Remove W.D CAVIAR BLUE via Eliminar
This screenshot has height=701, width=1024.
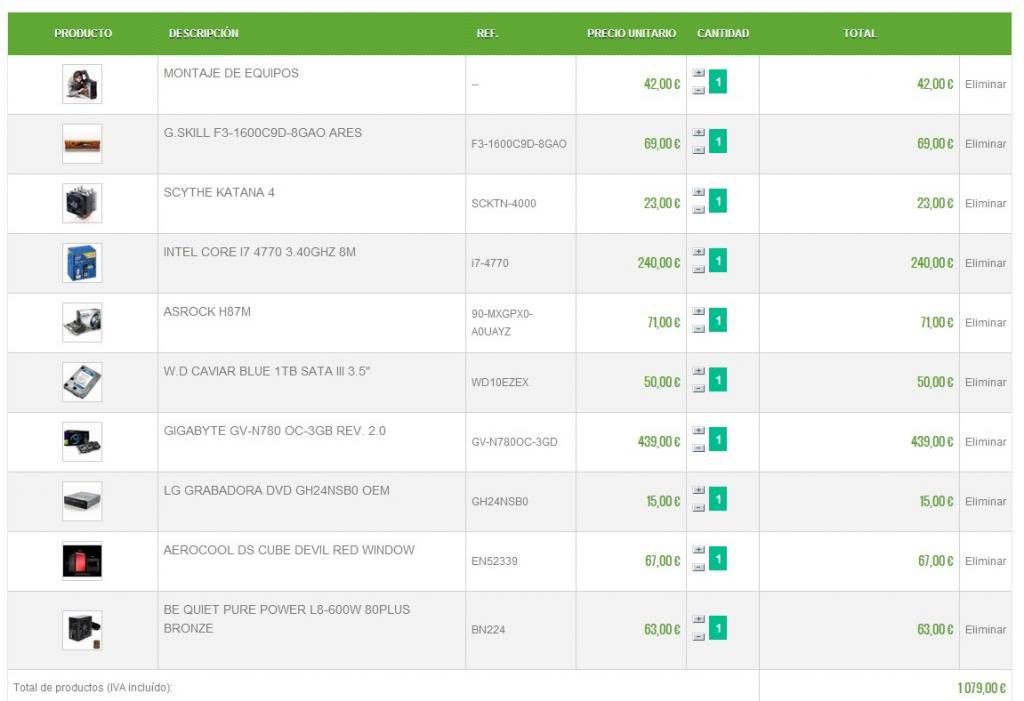[985, 382]
